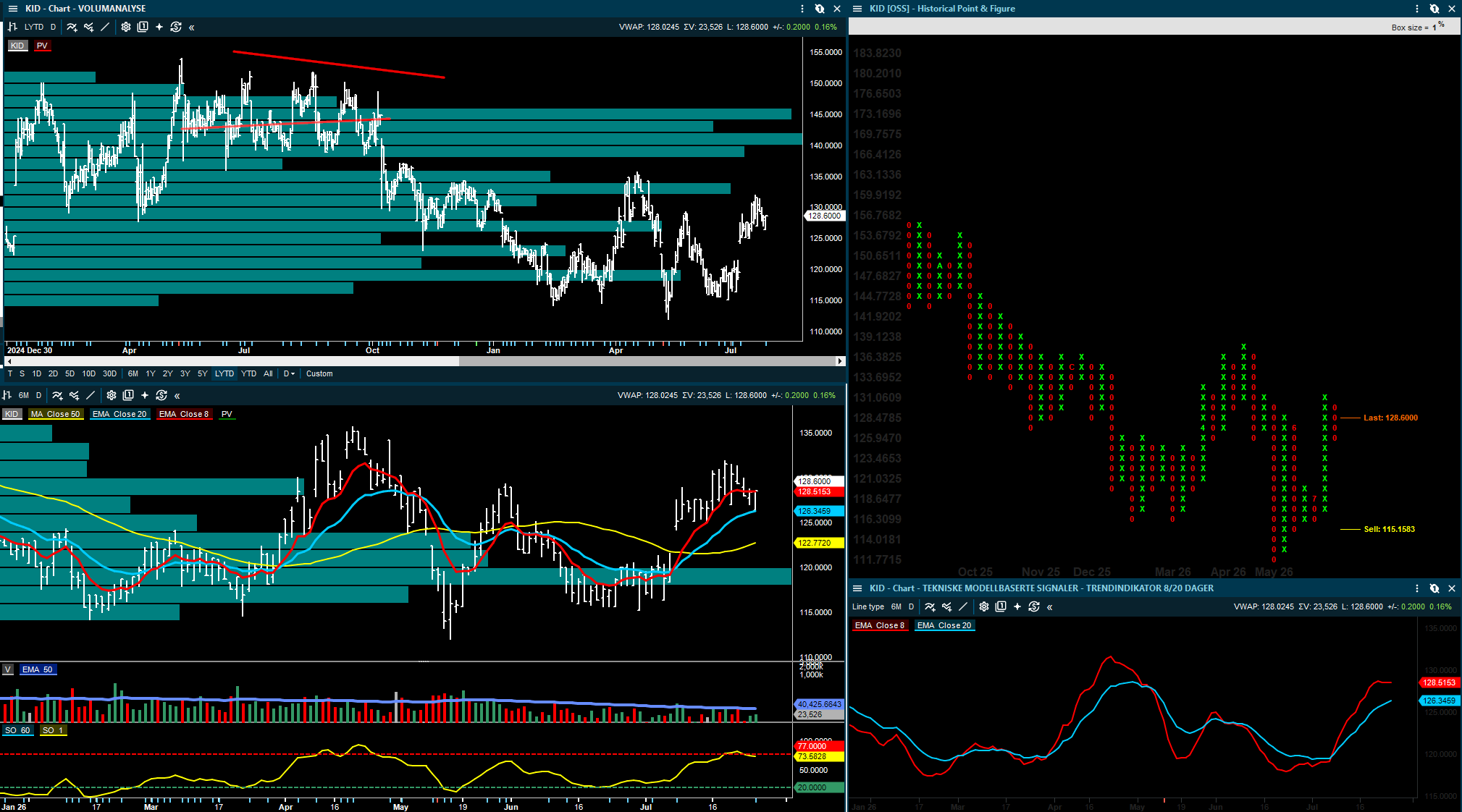This screenshot has height=812, width=1462.
Task: Select the 1Y range tab
Action: click(151, 373)
